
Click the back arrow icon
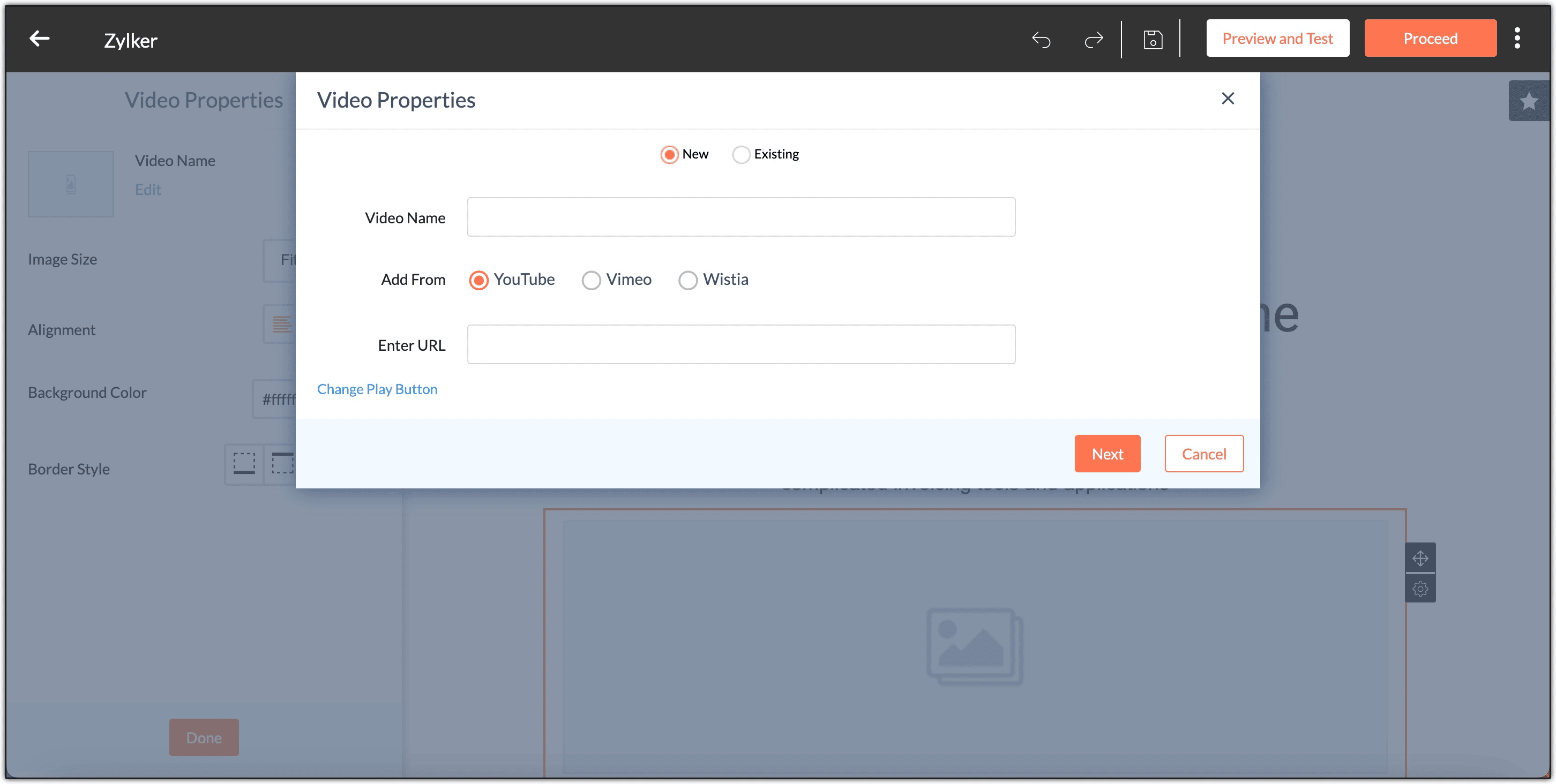click(x=39, y=39)
